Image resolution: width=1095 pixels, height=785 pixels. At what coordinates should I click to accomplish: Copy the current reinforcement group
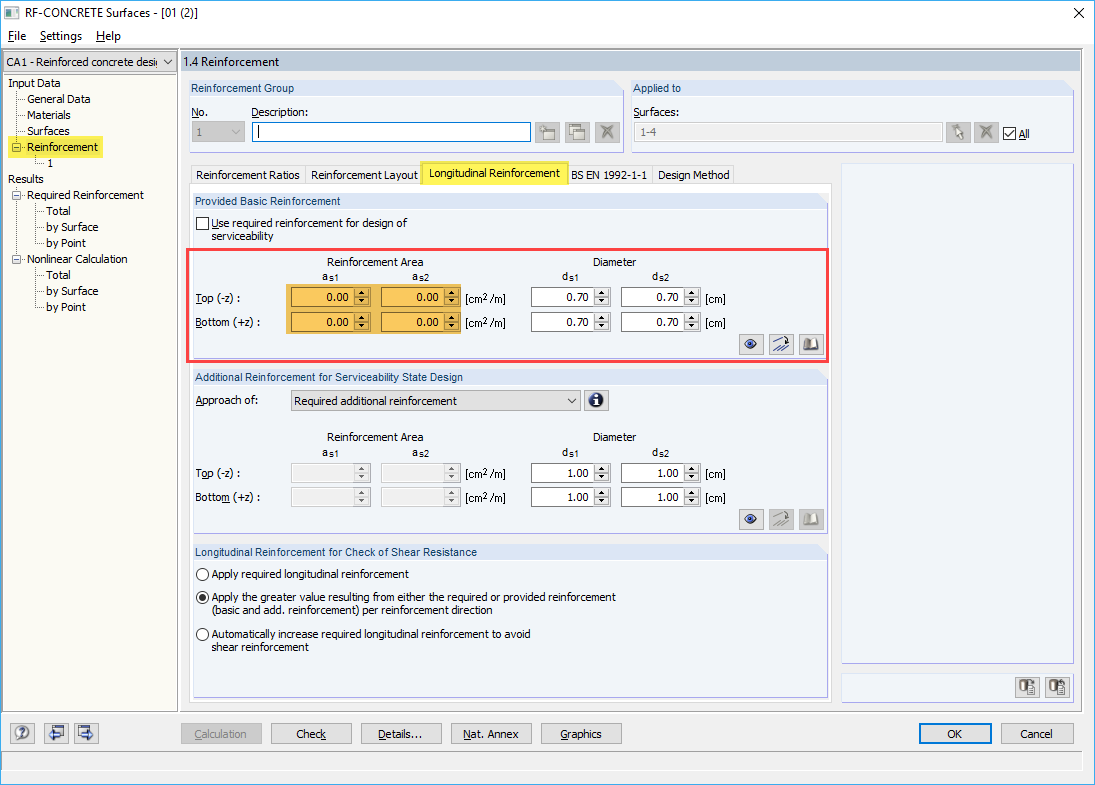[577, 131]
